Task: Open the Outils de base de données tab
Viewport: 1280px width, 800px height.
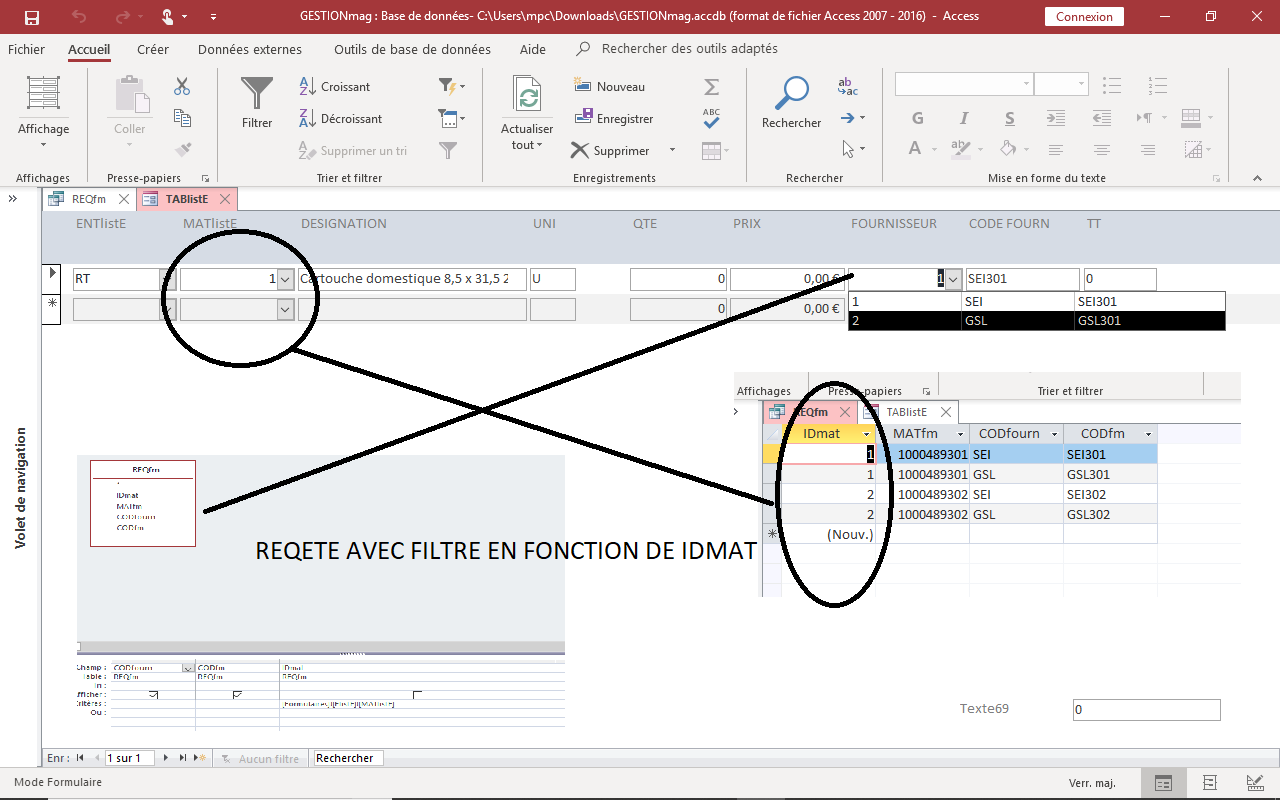Action: click(412, 49)
